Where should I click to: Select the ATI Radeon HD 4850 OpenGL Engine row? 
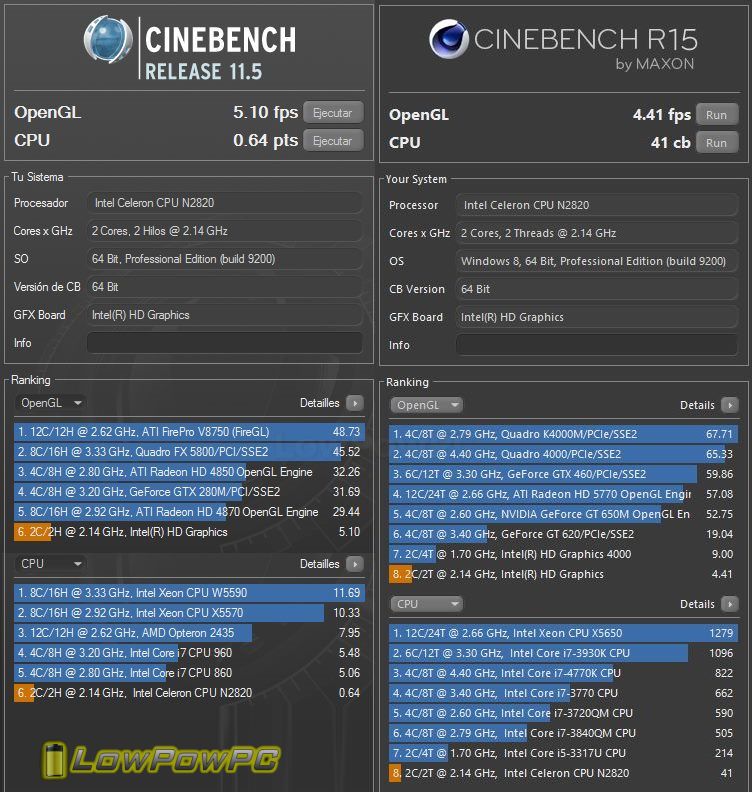tap(189, 472)
